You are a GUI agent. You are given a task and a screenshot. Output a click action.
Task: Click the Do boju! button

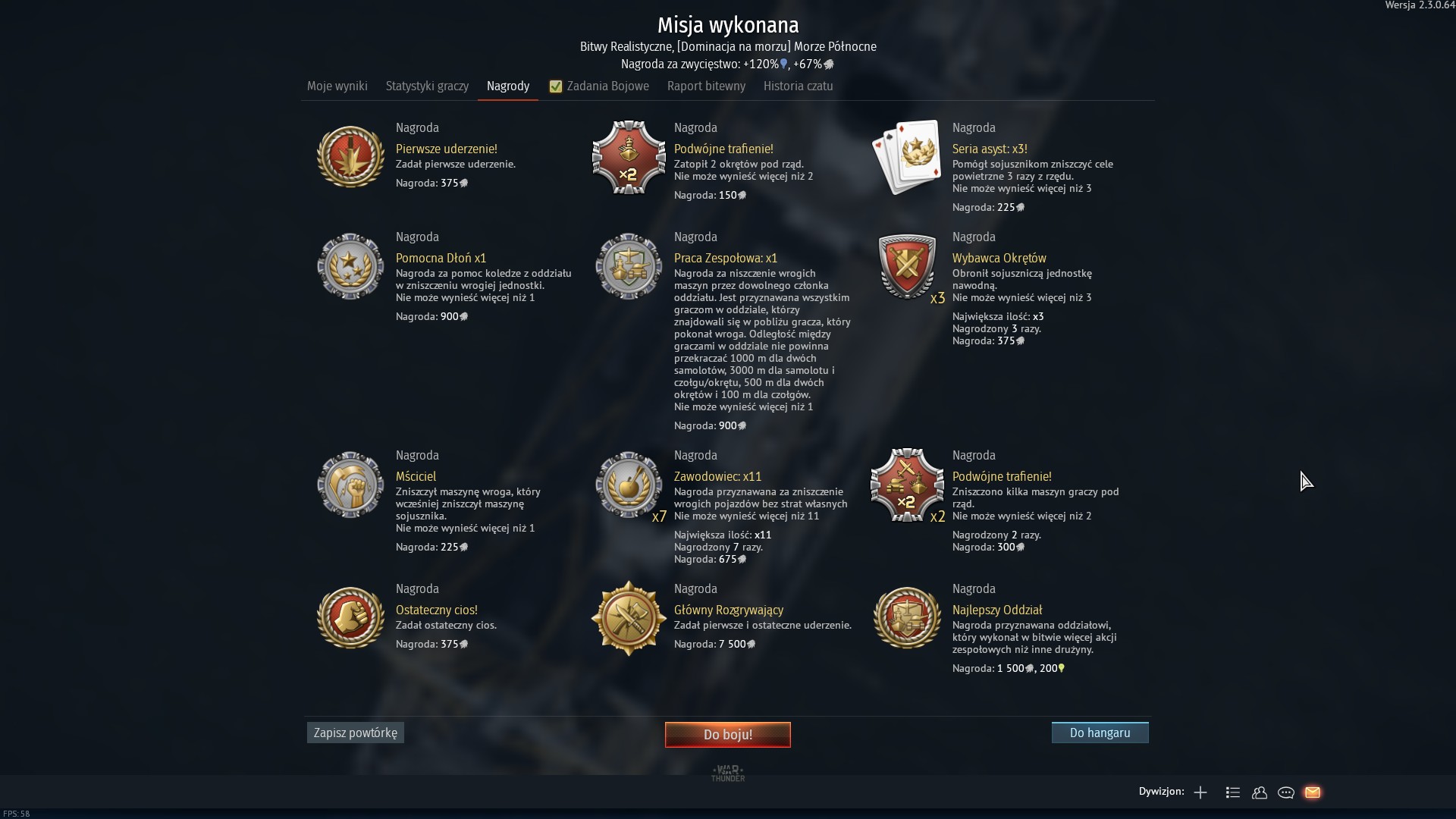tap(728, 734)
